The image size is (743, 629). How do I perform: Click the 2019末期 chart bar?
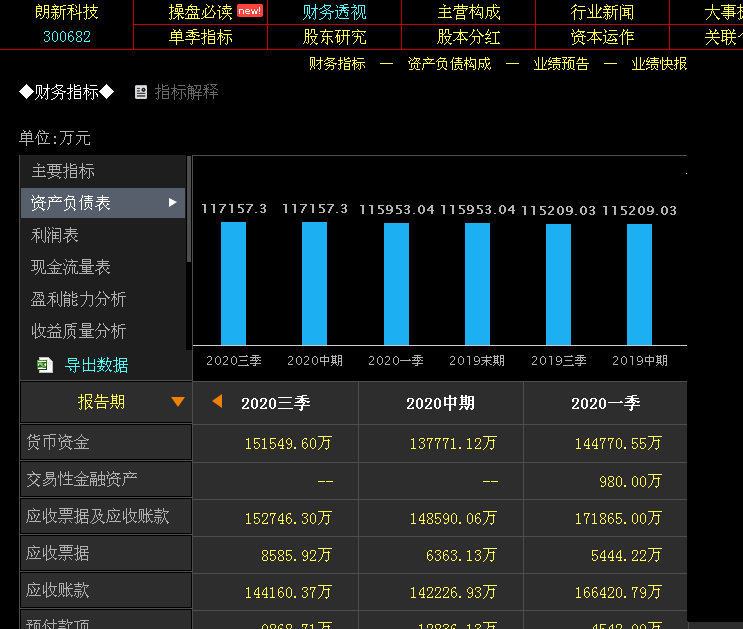477,284
